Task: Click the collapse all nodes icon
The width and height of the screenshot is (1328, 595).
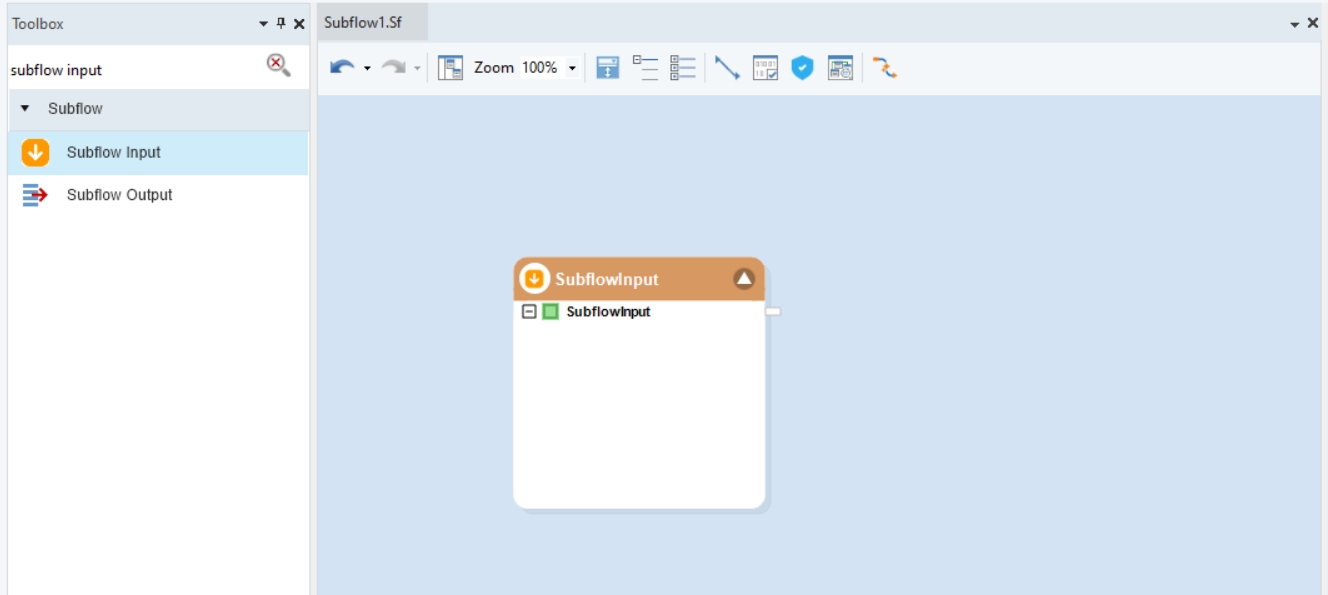Action: pyautogui.click(x=646, y=67)
